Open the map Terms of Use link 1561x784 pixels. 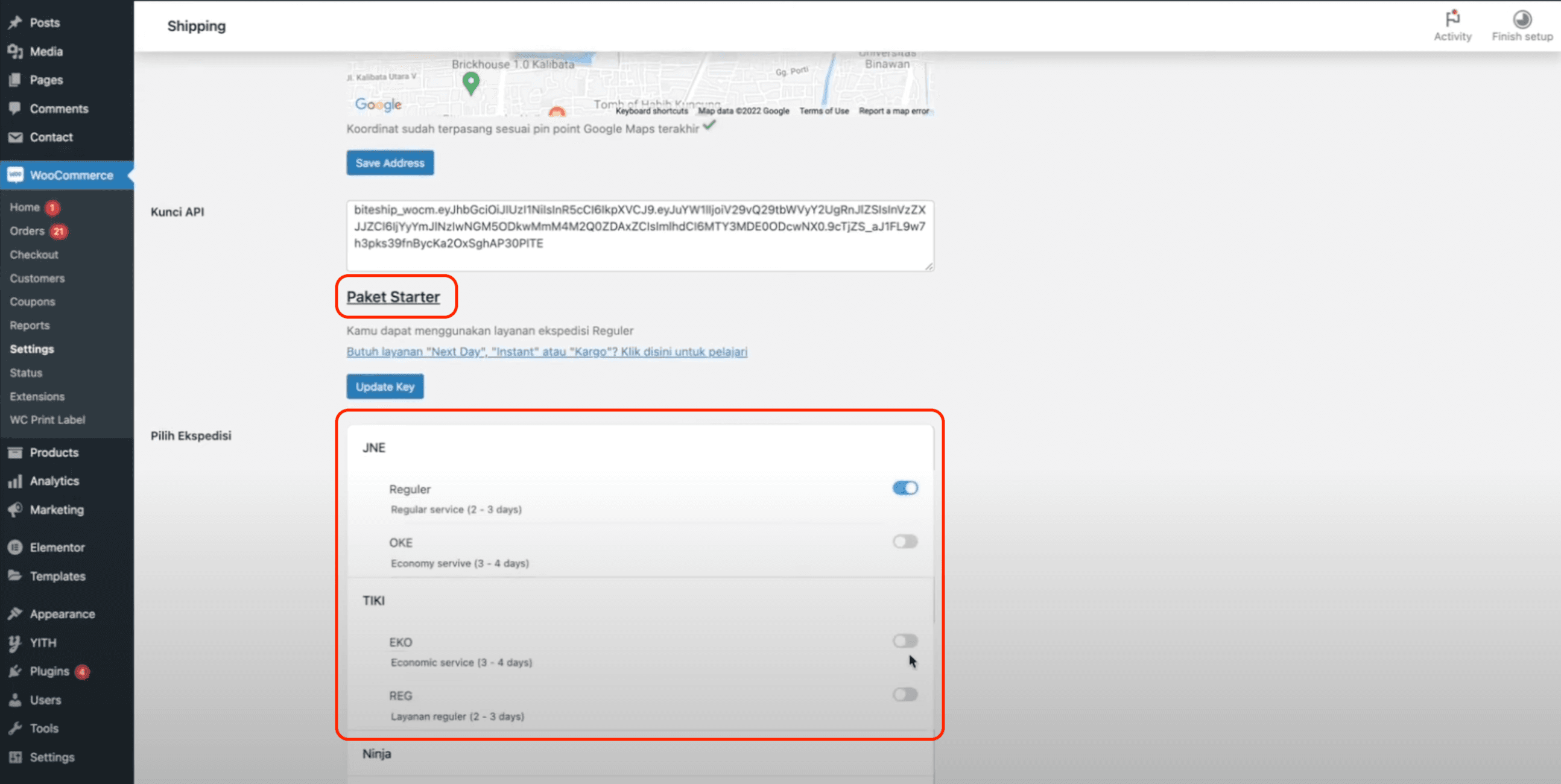tap(823, 111)
